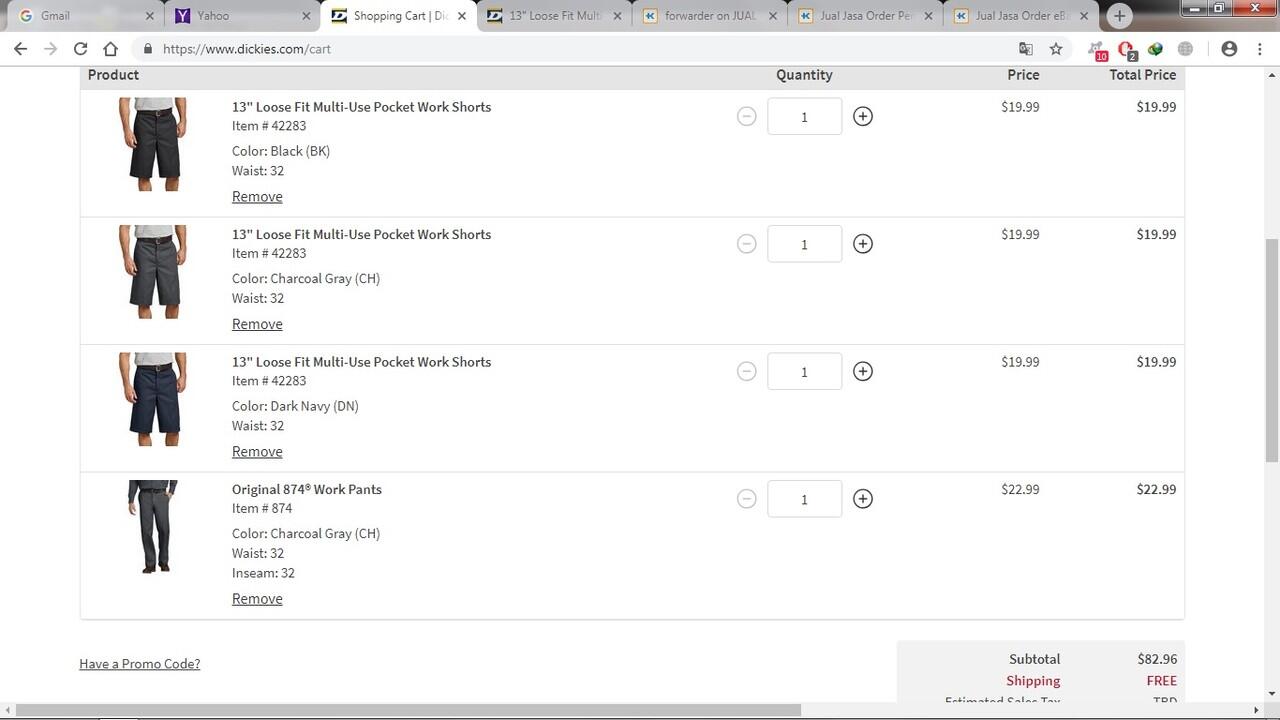Open Have a Promo Code link
1280x720 pixels.
coord(140,664)
